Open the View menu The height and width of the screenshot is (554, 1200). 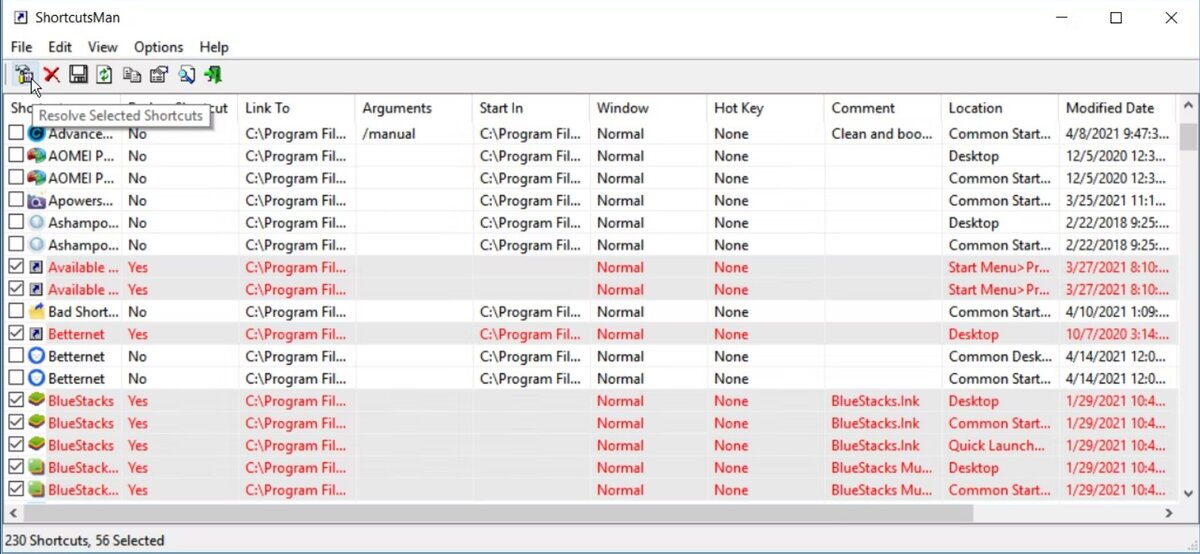102,47
